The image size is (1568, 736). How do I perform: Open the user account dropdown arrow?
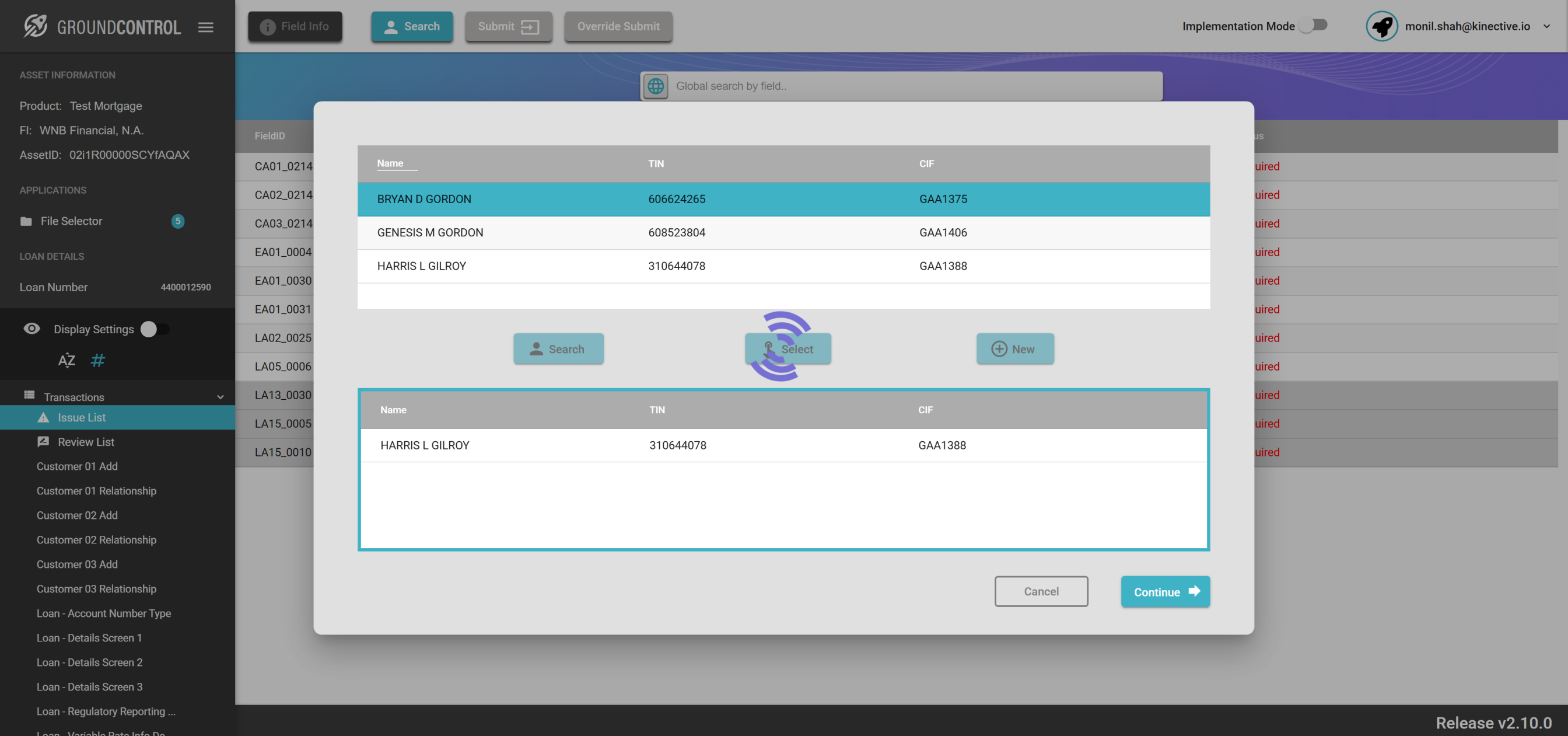coord(1546,26)
